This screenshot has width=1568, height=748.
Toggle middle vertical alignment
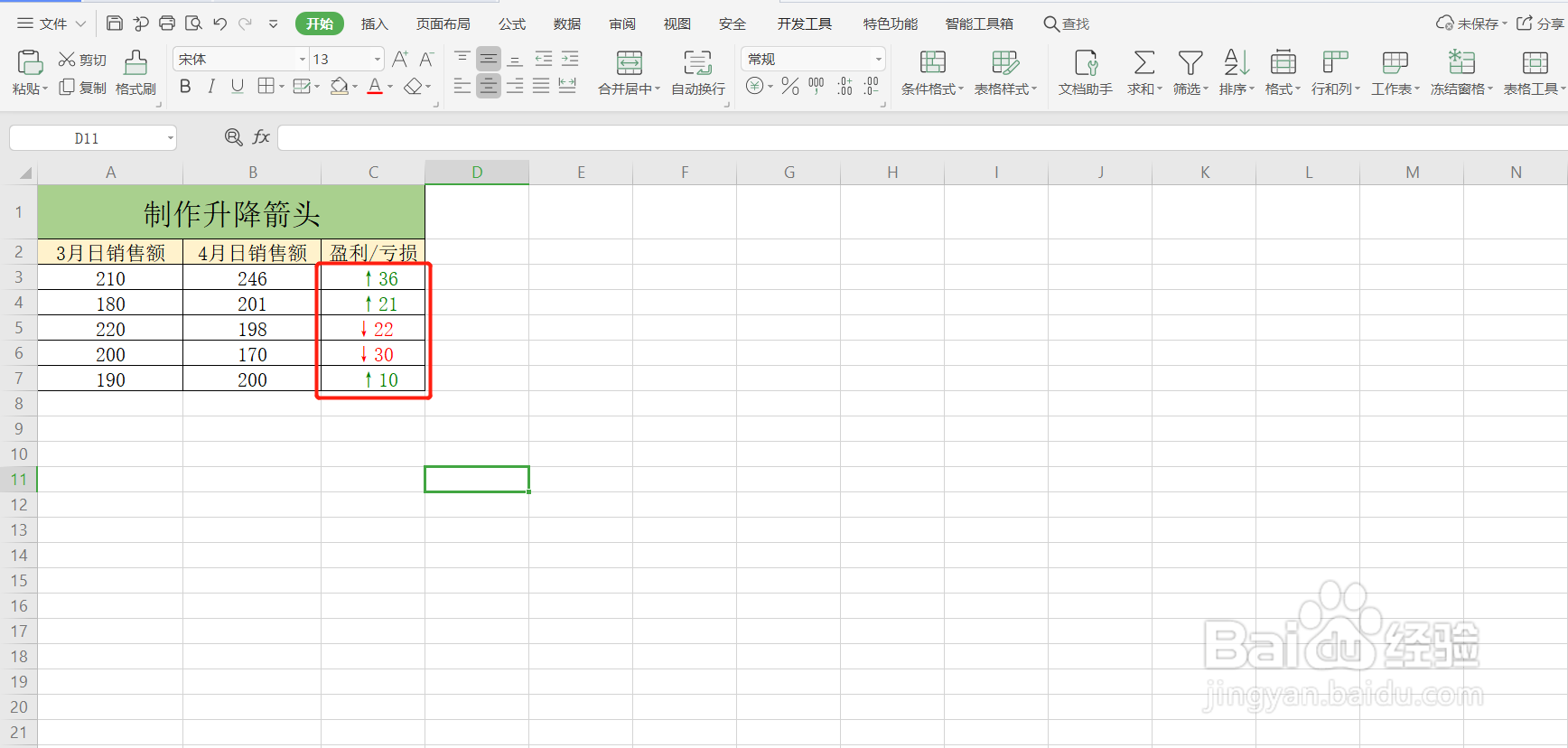(x=489, y=59)
